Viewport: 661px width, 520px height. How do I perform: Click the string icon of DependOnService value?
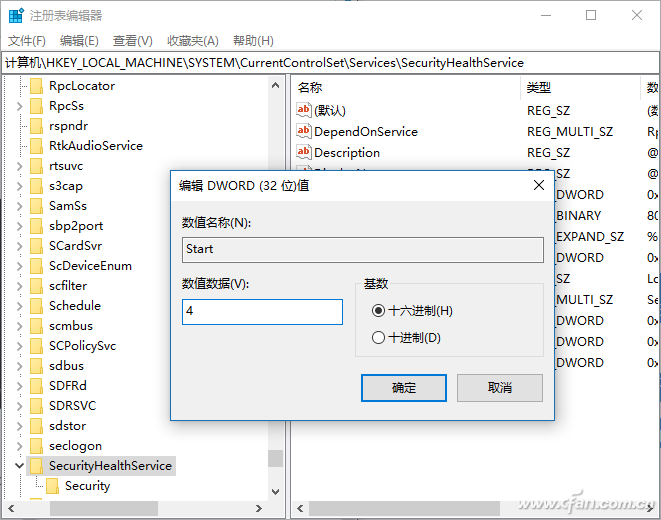click(304, 131)
